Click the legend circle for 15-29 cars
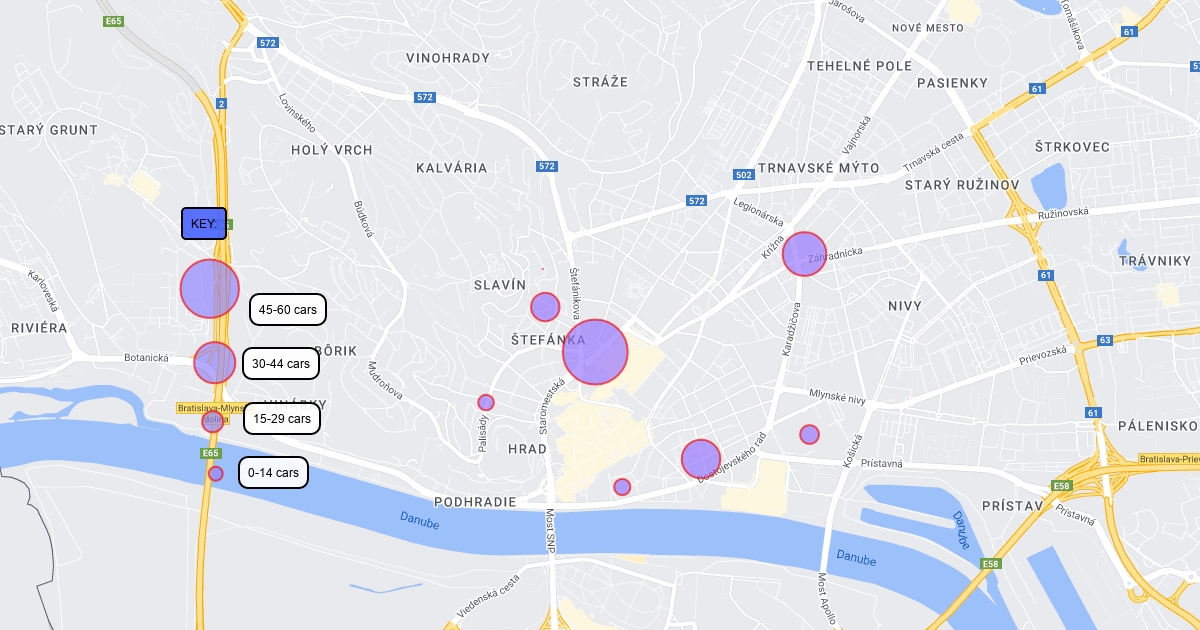 pos(212,421)
